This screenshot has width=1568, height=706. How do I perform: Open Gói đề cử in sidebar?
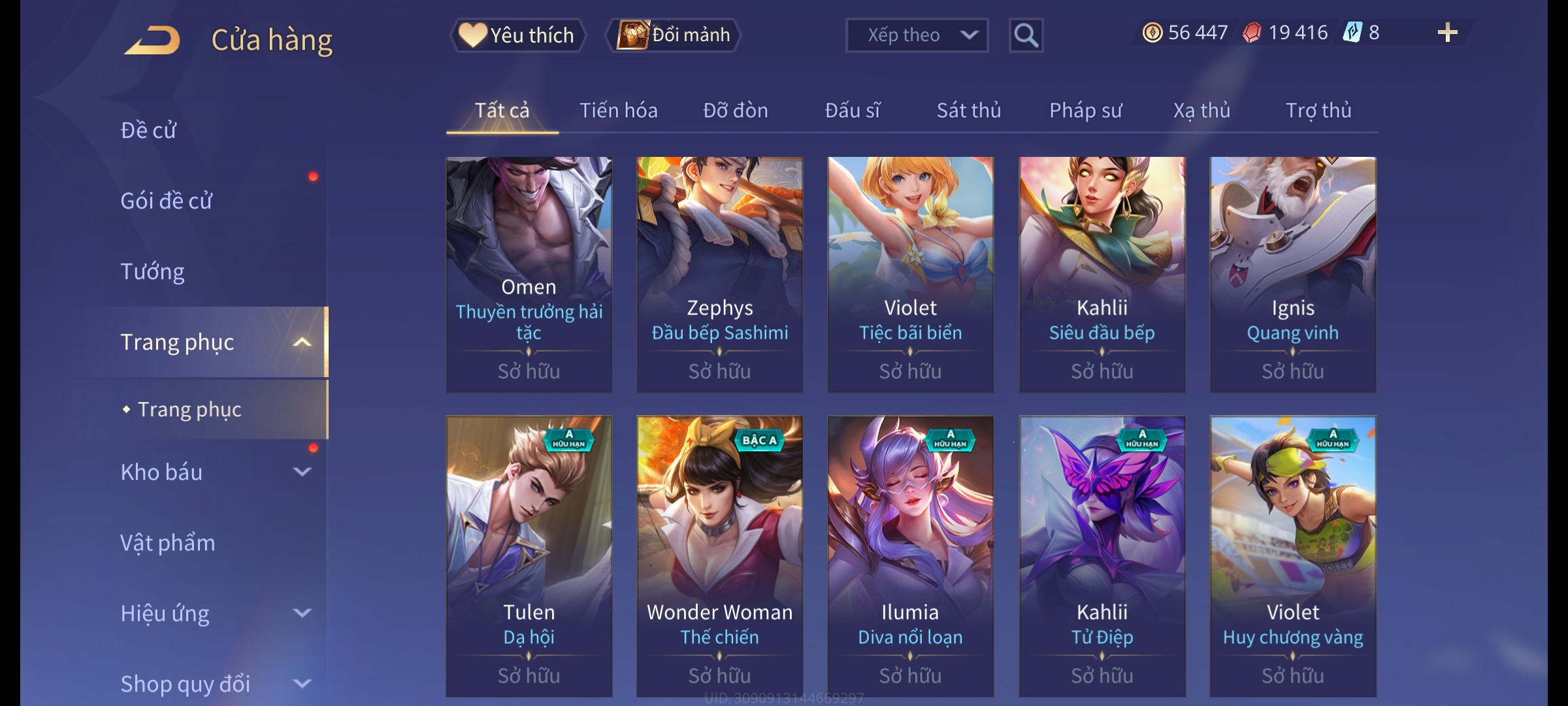coord(166,201)
